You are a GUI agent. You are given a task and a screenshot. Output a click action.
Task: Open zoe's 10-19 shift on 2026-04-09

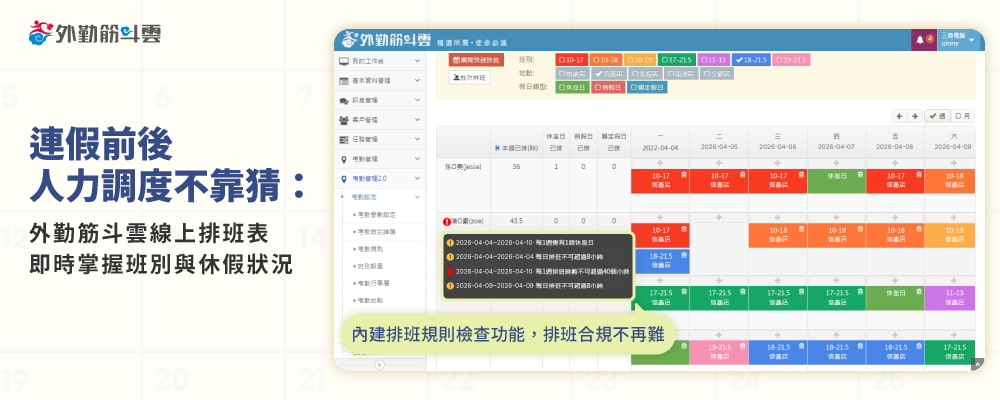point(950,235)
